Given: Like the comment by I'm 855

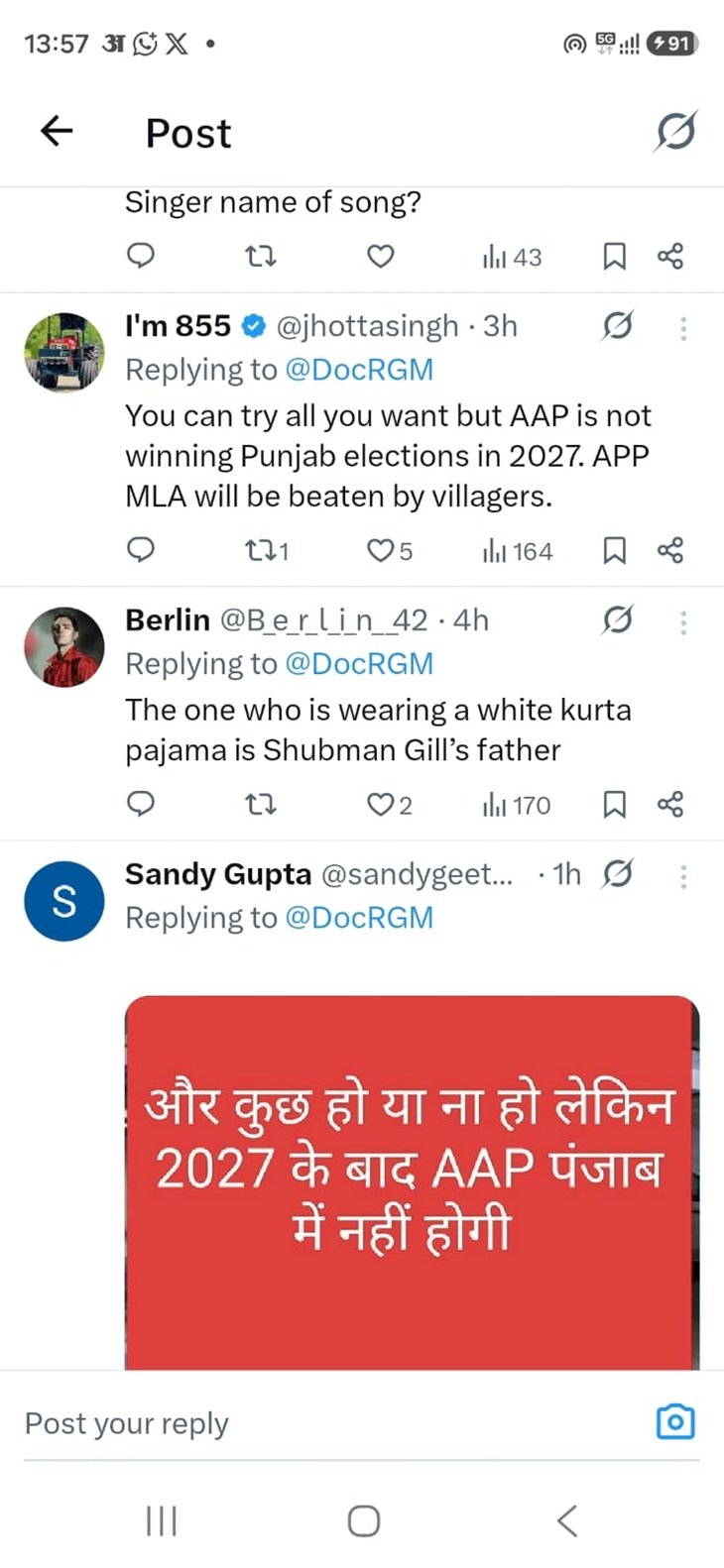Looking at the screenshot, I should coord(380,550).
